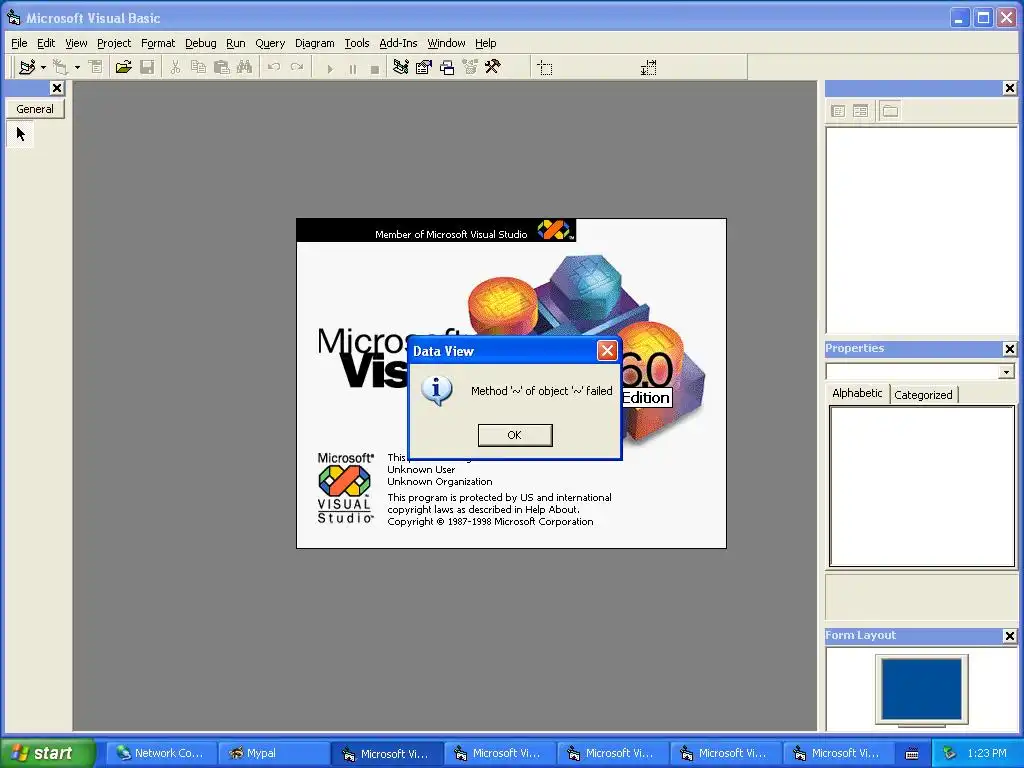This screenshot has width=1024, height=768.
Task: Click the View Object icon in Project Explorer
Action: point(861,111)
